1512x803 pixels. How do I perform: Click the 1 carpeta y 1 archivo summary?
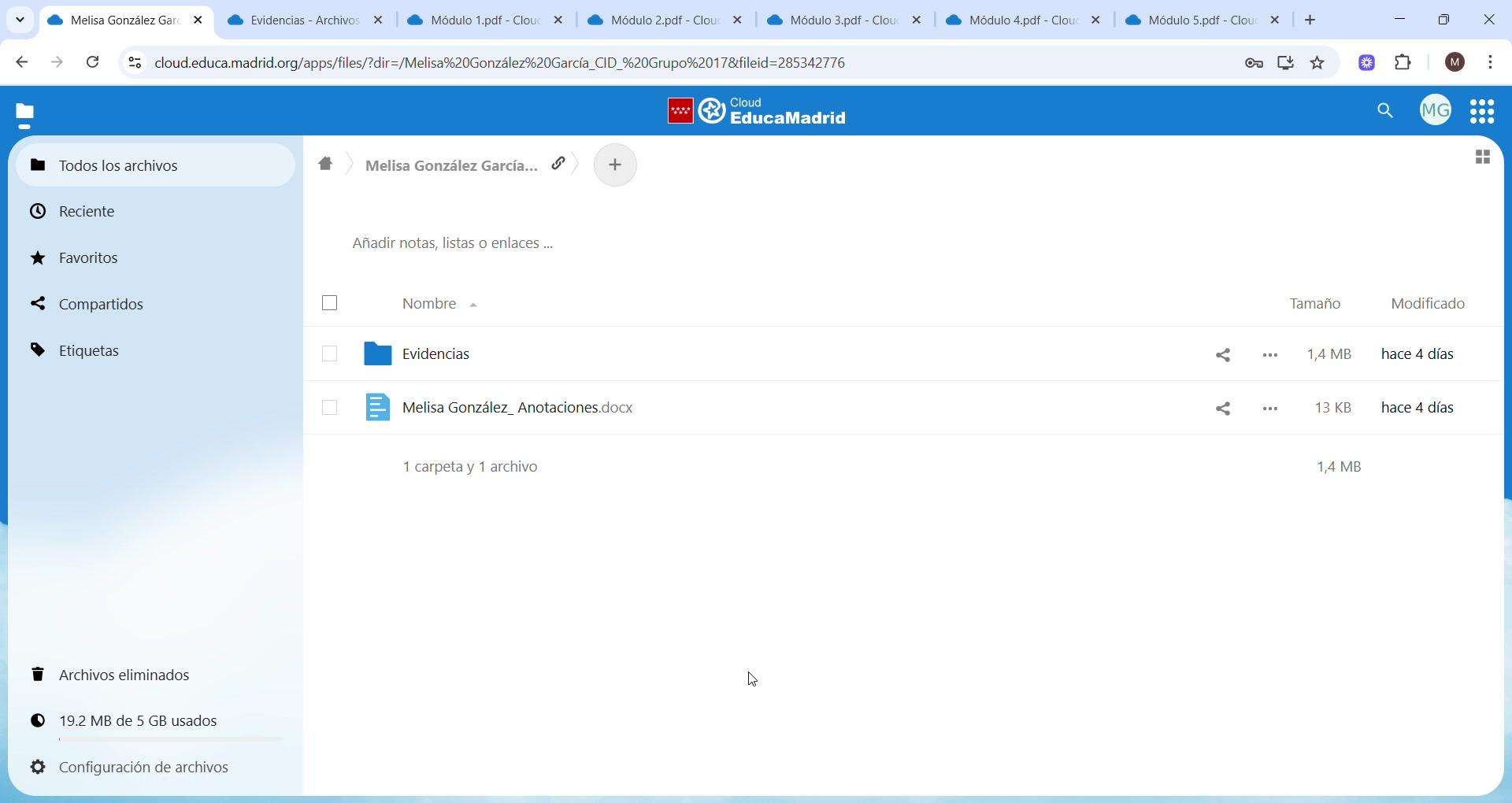point(470,467)
